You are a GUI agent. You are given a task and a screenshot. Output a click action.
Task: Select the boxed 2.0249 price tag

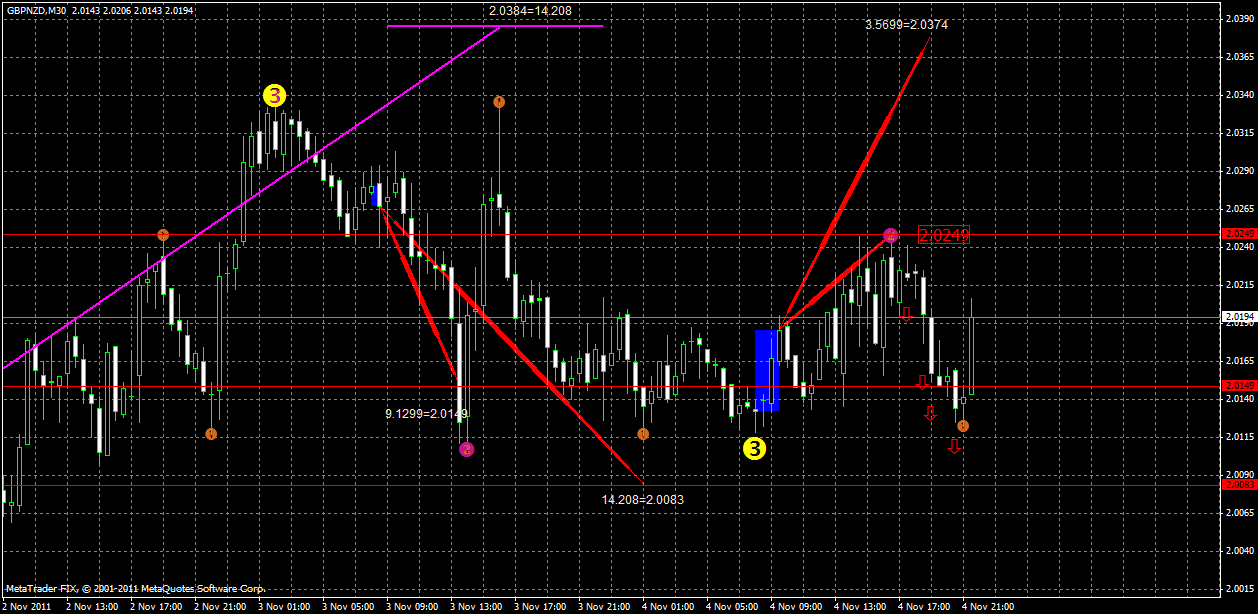click(944, 236)
